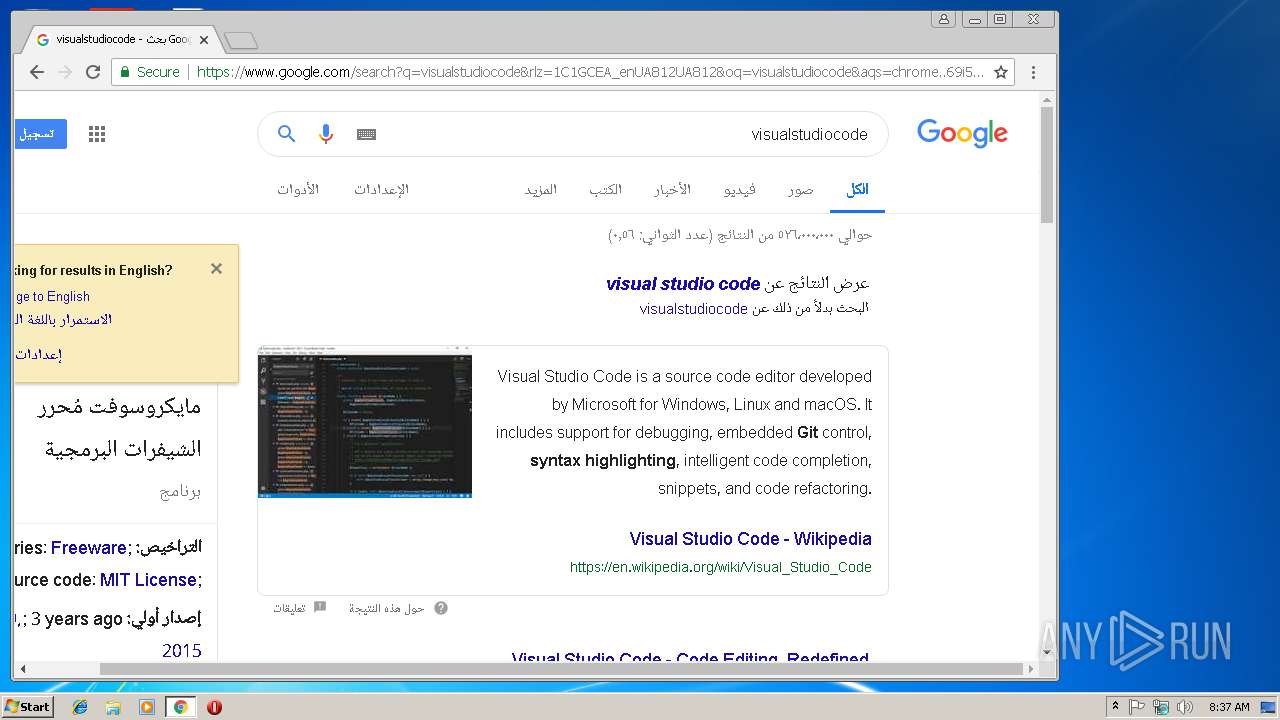Select the الكل results tab
The image size is (1280, 720).
click(x=857, y=190)
